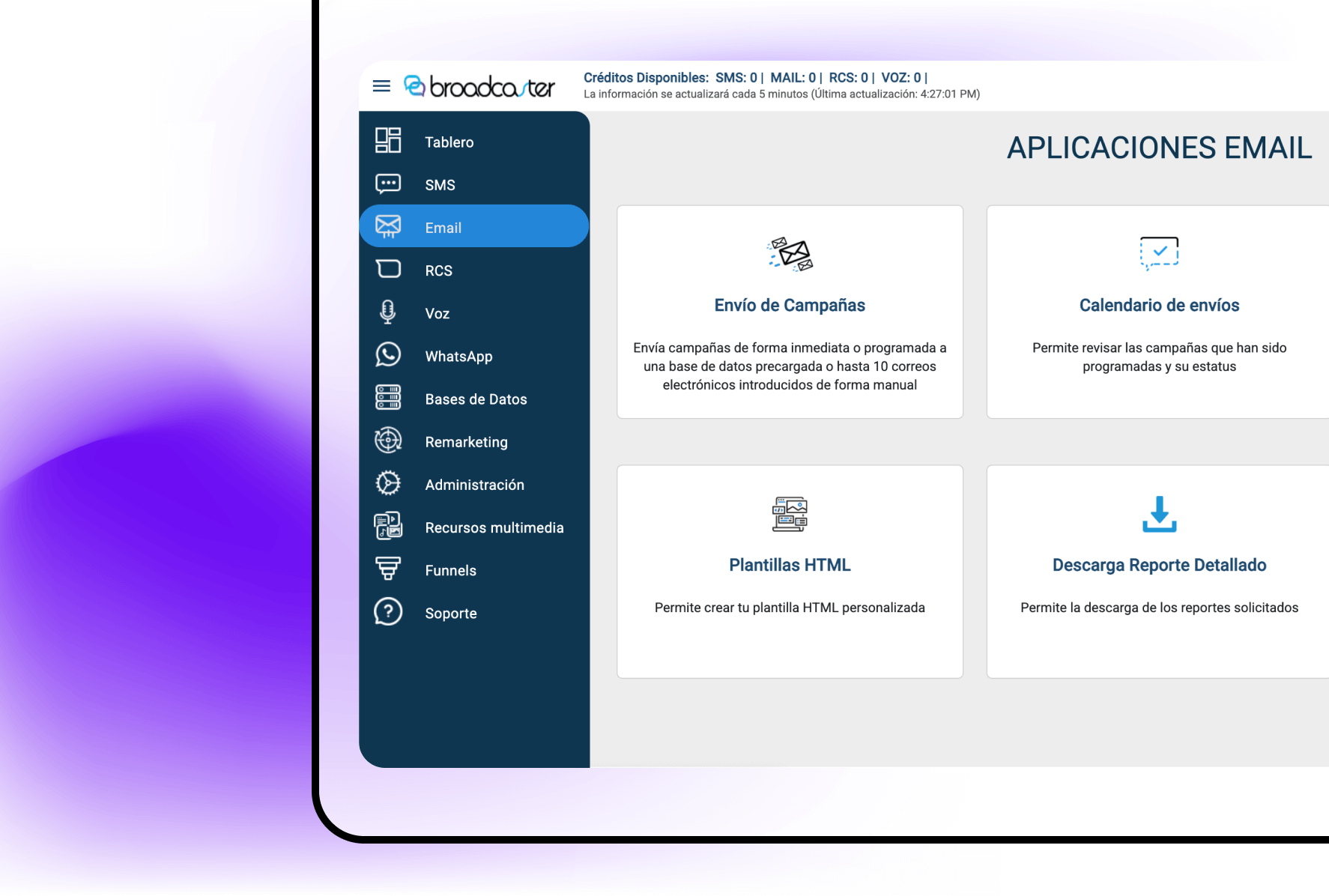Click the SMS speech bubble icon
1329x896 pixels.
(388, 184)
